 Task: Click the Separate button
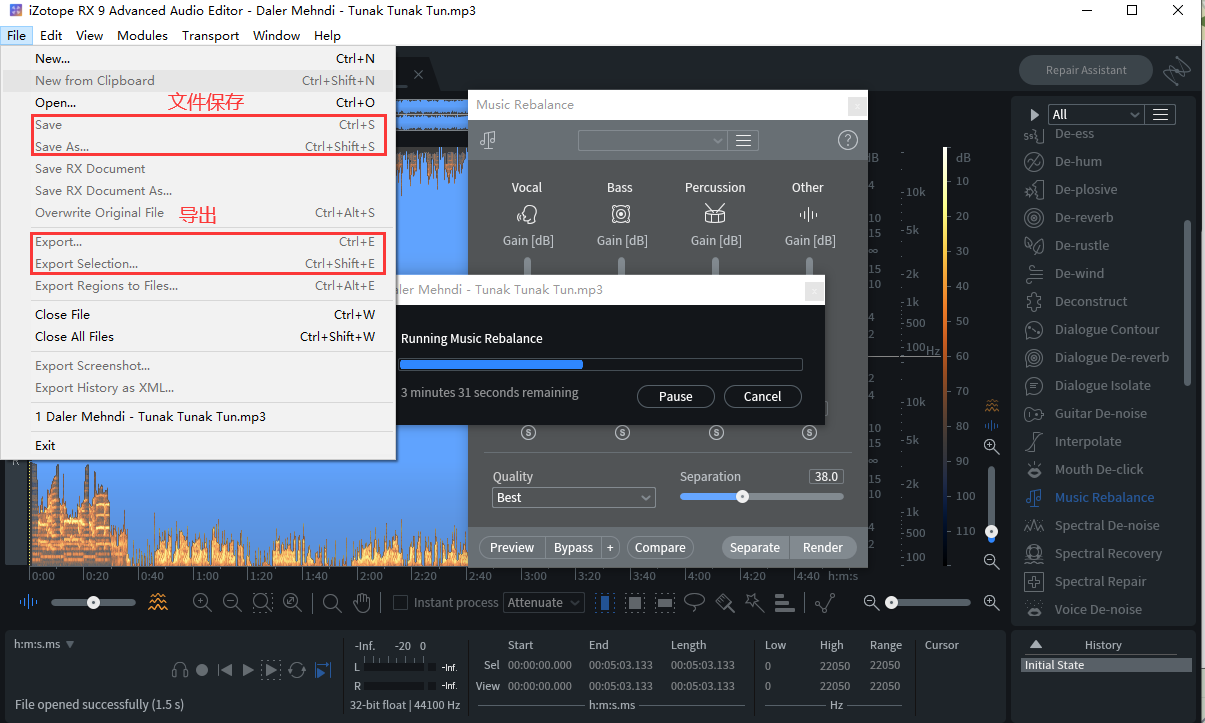pos(755,547)
